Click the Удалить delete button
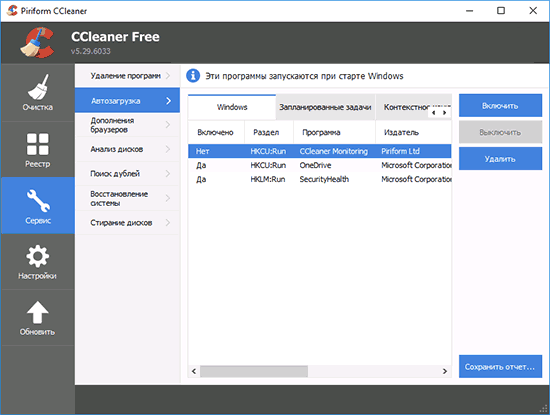Image resolution: width=550 pixels, height=415 pixels. (500, 159)
